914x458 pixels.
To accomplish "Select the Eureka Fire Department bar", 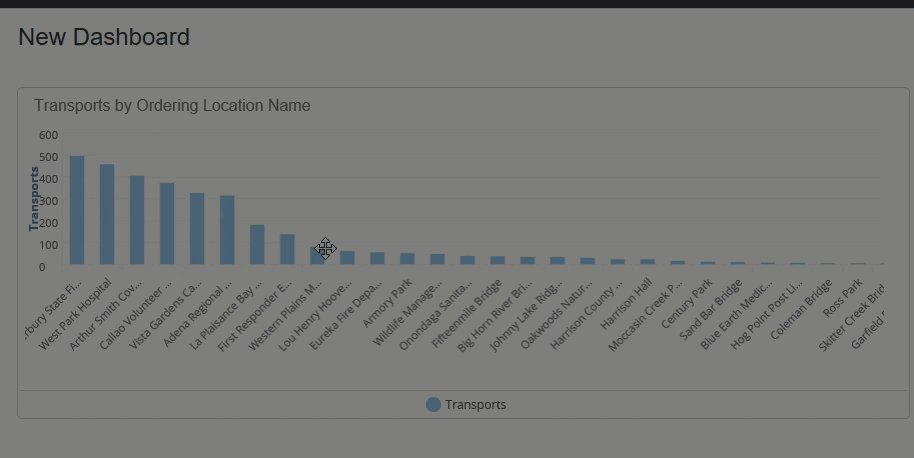I will click(x=377, y=258).
